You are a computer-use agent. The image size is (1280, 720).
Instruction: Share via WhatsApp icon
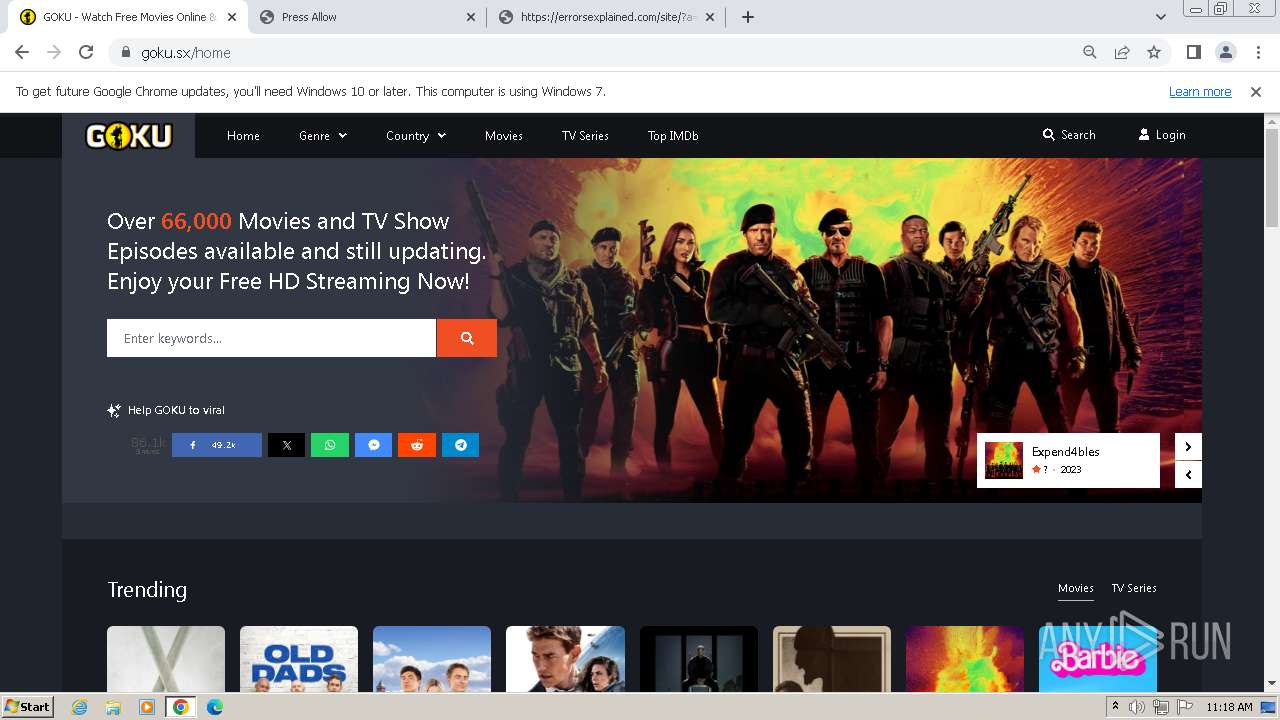click(330, 445)
